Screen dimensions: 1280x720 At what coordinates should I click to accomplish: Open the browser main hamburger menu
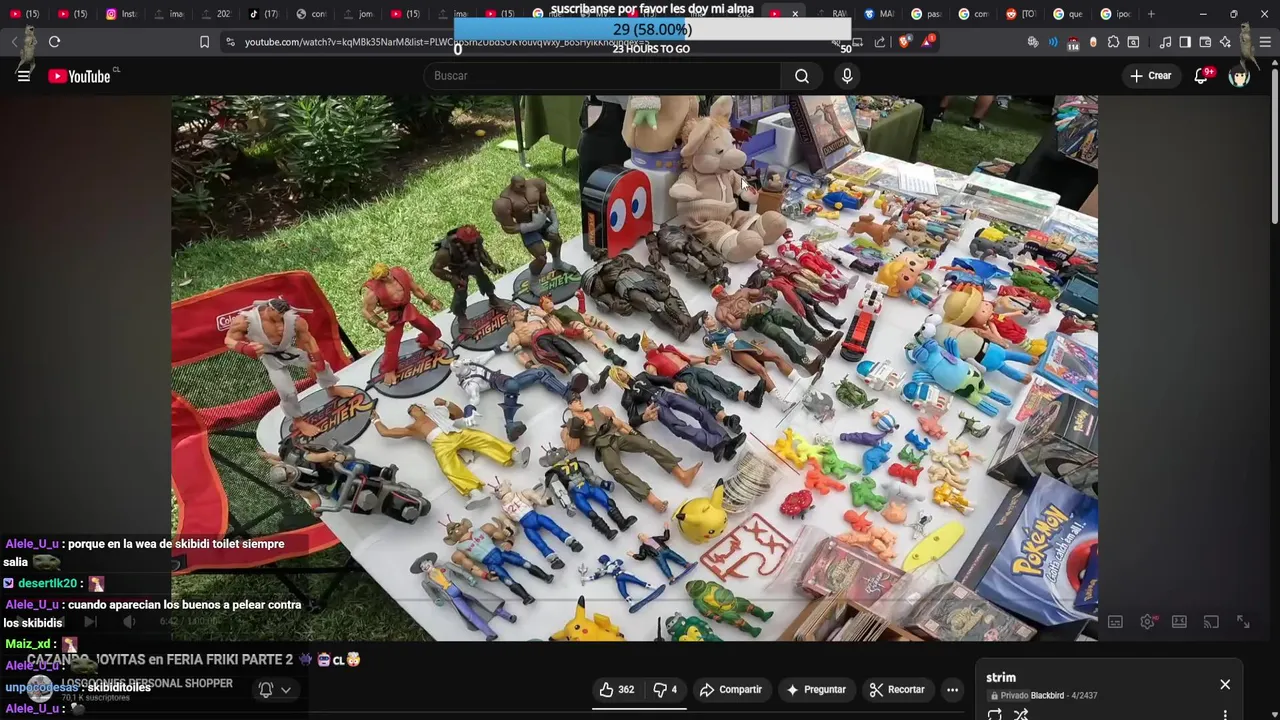[1265, 42]
